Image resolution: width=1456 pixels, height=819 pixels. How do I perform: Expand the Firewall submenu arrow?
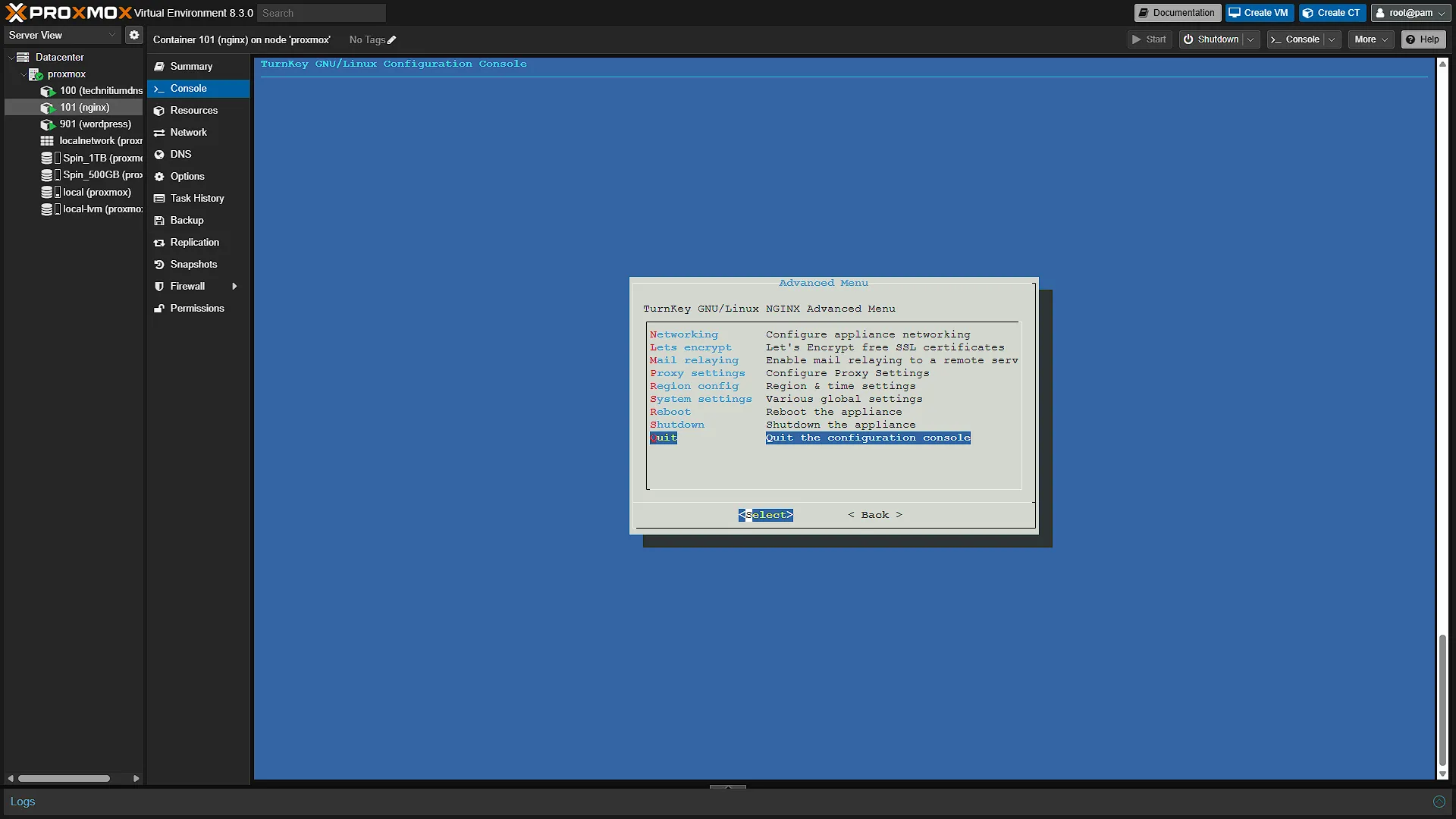234,287
